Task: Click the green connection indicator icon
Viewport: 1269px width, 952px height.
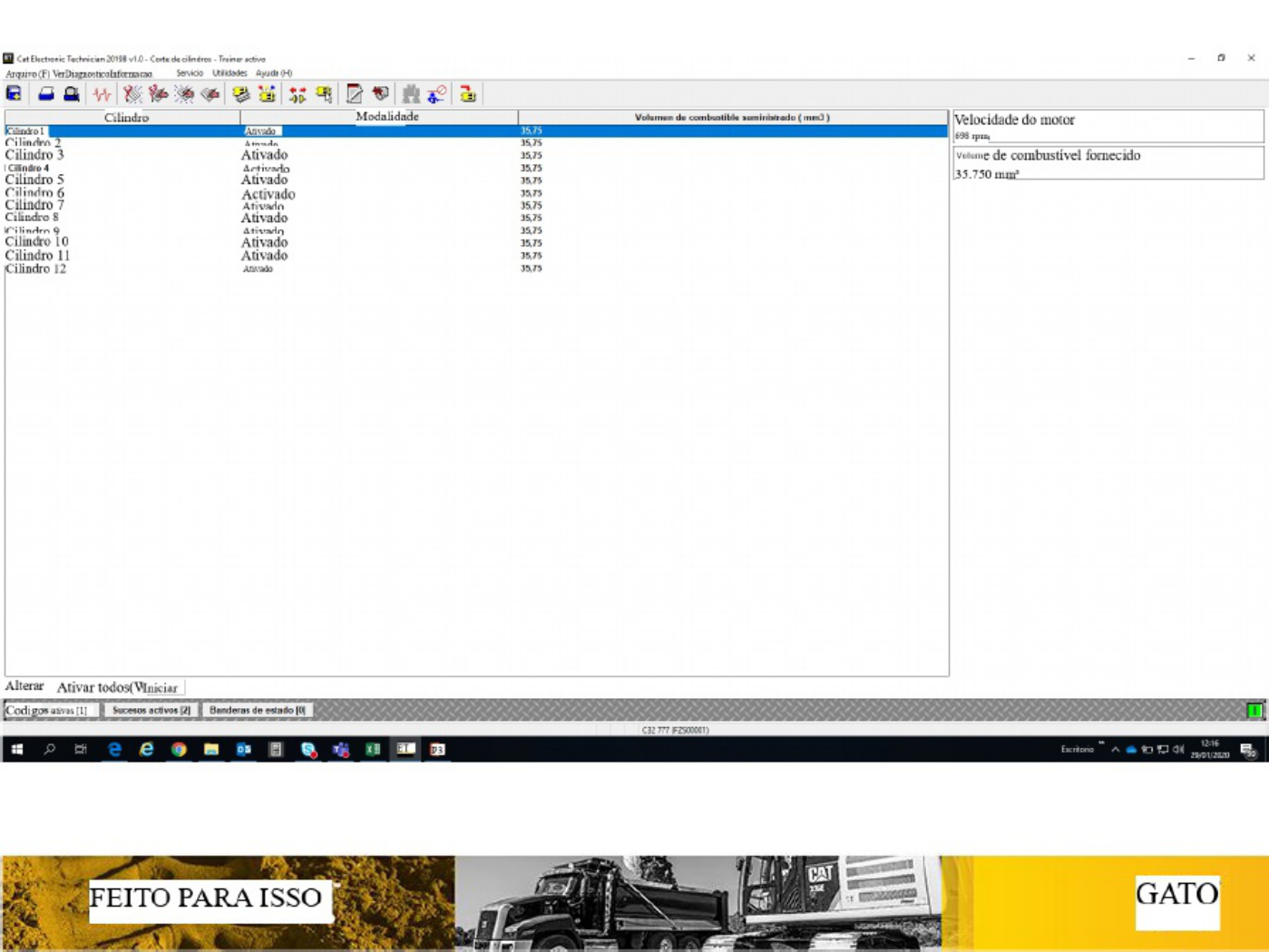Action: [x=1254, y=710]
